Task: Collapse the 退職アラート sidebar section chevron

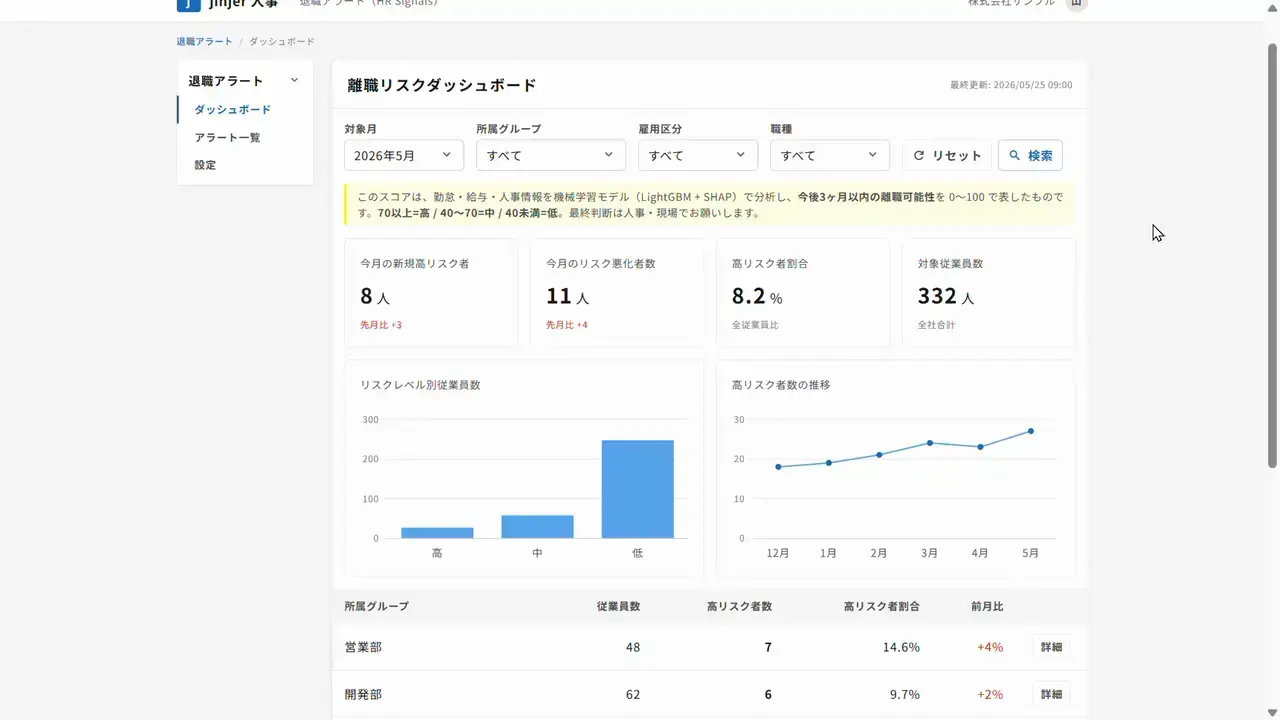Action: [x=294, y=81]
